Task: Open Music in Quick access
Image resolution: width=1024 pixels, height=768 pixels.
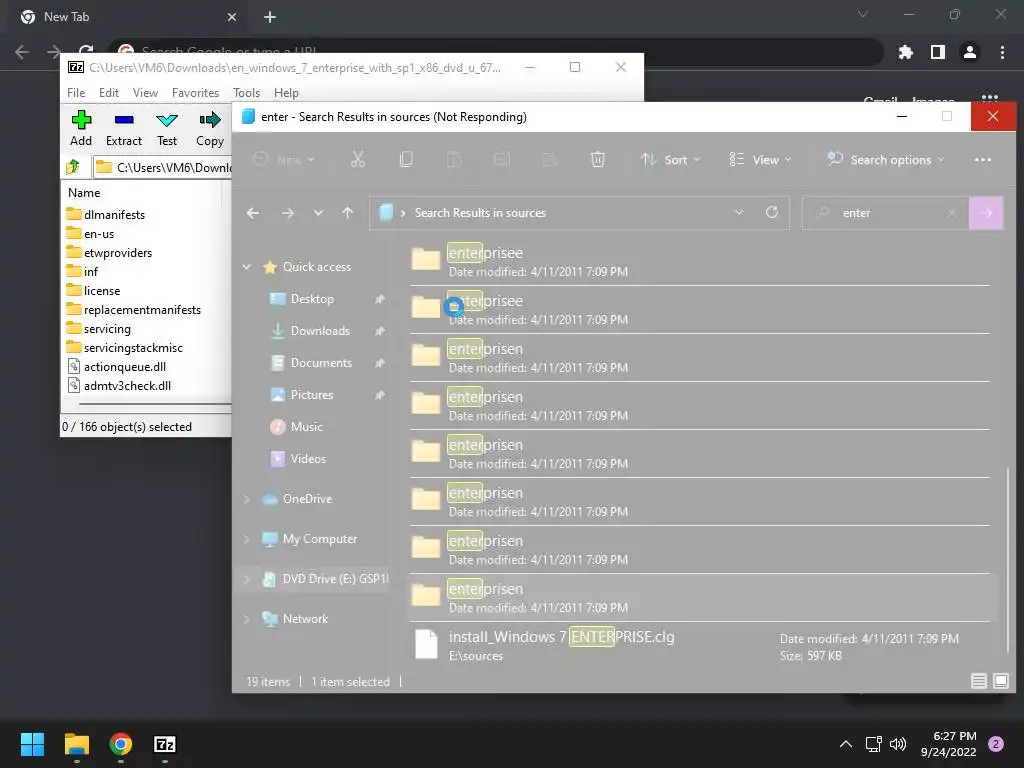Action: pos(306,426)
